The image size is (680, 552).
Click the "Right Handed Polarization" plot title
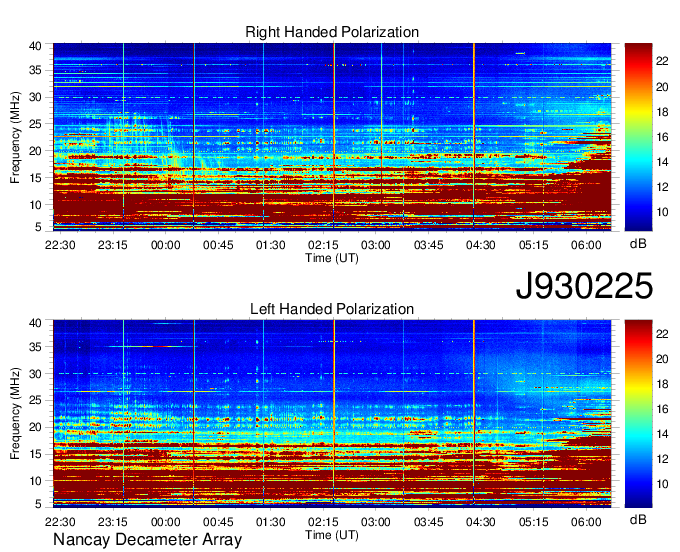click(332, 32)
